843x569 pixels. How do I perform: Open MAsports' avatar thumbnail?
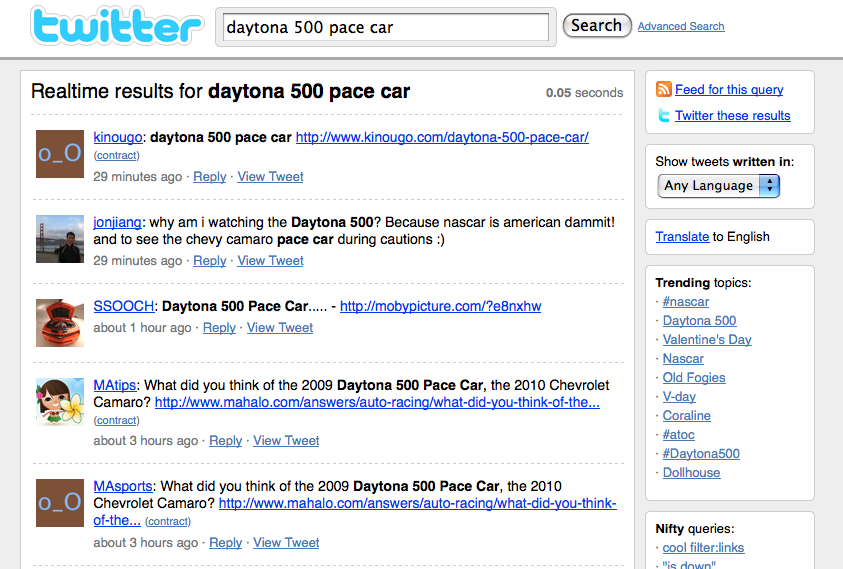60,503
